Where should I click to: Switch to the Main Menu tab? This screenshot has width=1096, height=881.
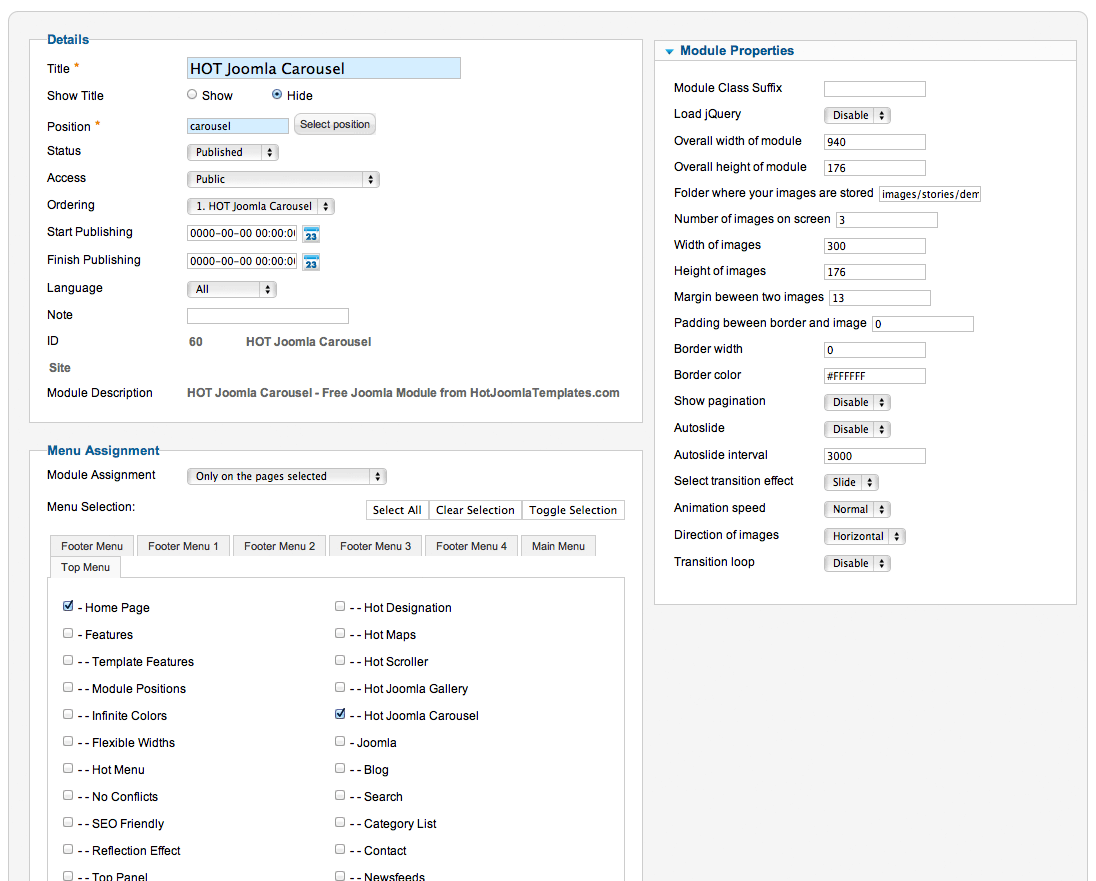(x=558, y=546)
